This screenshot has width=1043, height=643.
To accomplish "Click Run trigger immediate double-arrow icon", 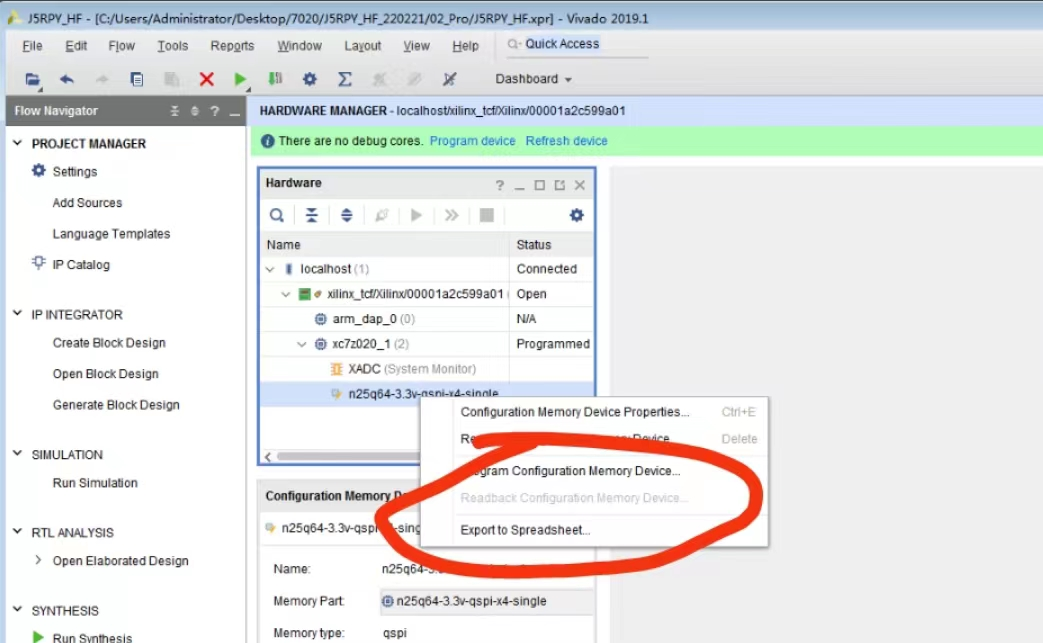I will pos(452,215).
